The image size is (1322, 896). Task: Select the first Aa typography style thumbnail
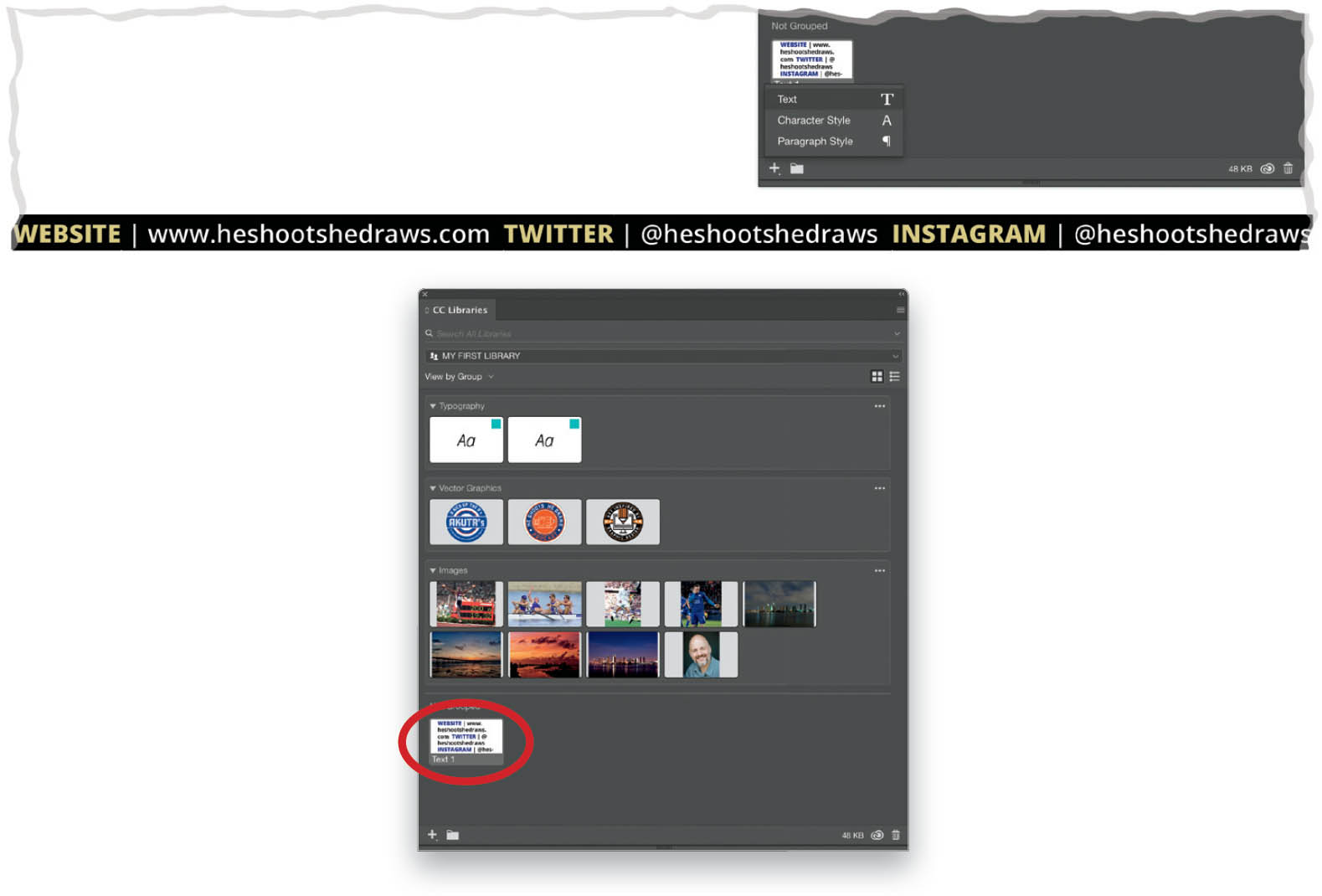[466, 440]
